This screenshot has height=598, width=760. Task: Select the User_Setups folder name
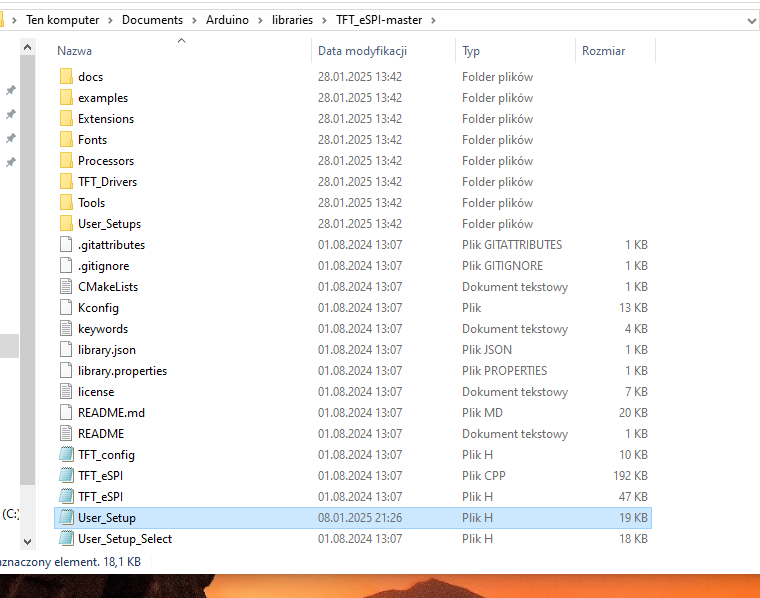pos(110,223)
